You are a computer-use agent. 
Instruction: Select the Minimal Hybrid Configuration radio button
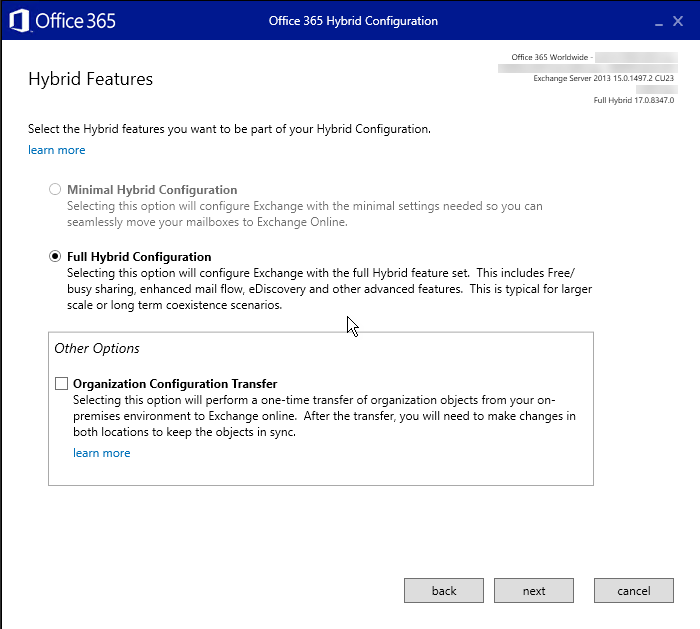pos(55,189)
